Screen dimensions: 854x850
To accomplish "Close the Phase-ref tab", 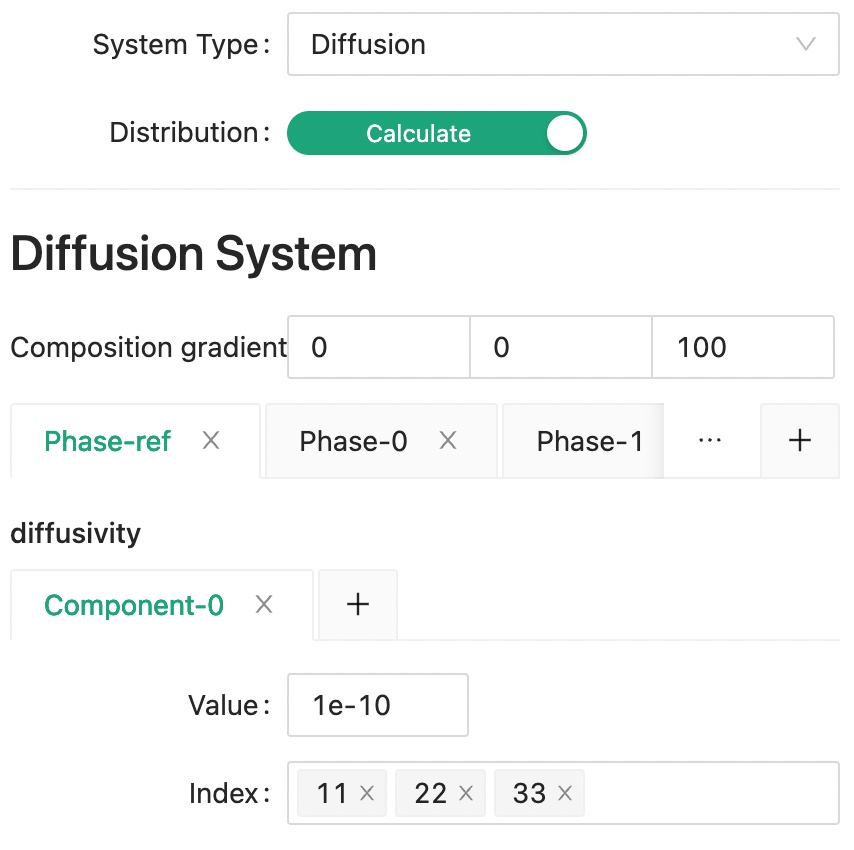I will (x=211, y=441).
